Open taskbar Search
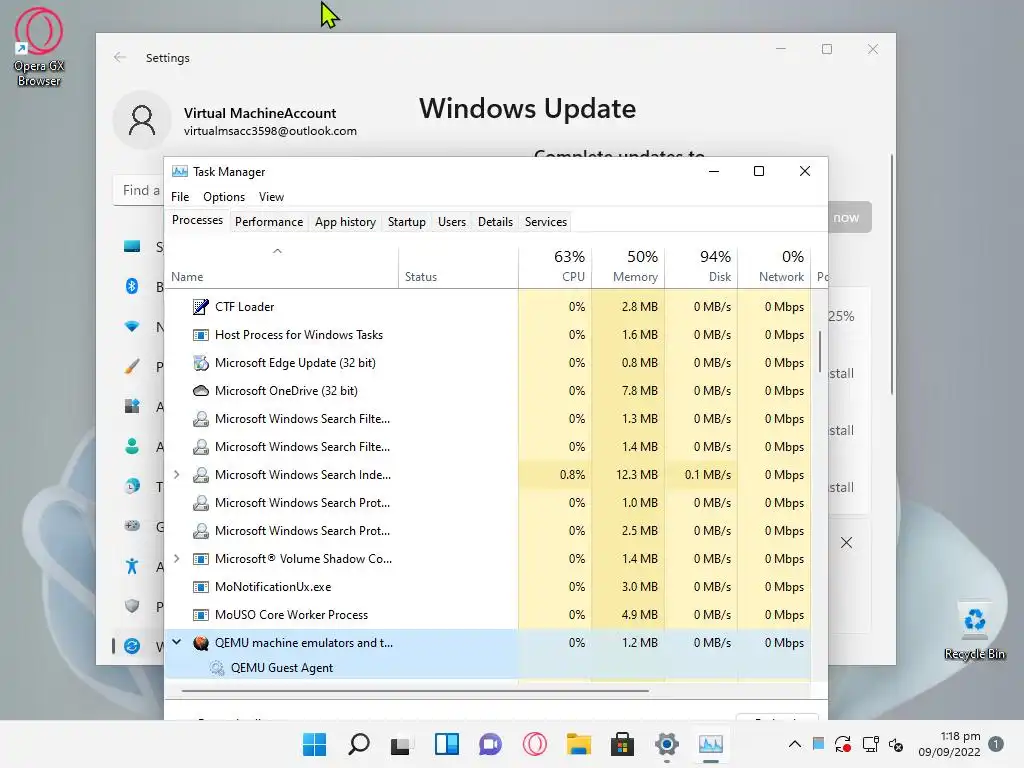The image size is (1024, 768). 359,744
